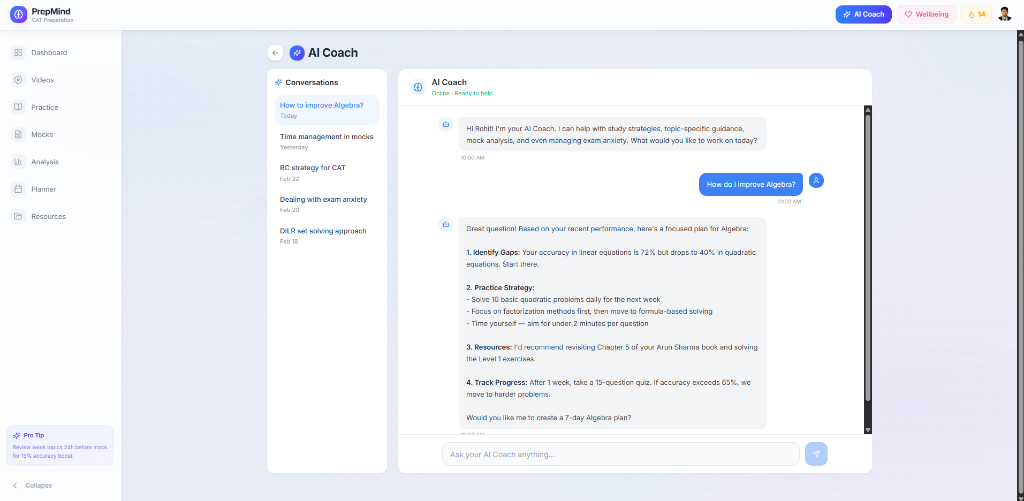
Task: Open the Dashboard sidebar icon
Action: click(x=18, y=52)
